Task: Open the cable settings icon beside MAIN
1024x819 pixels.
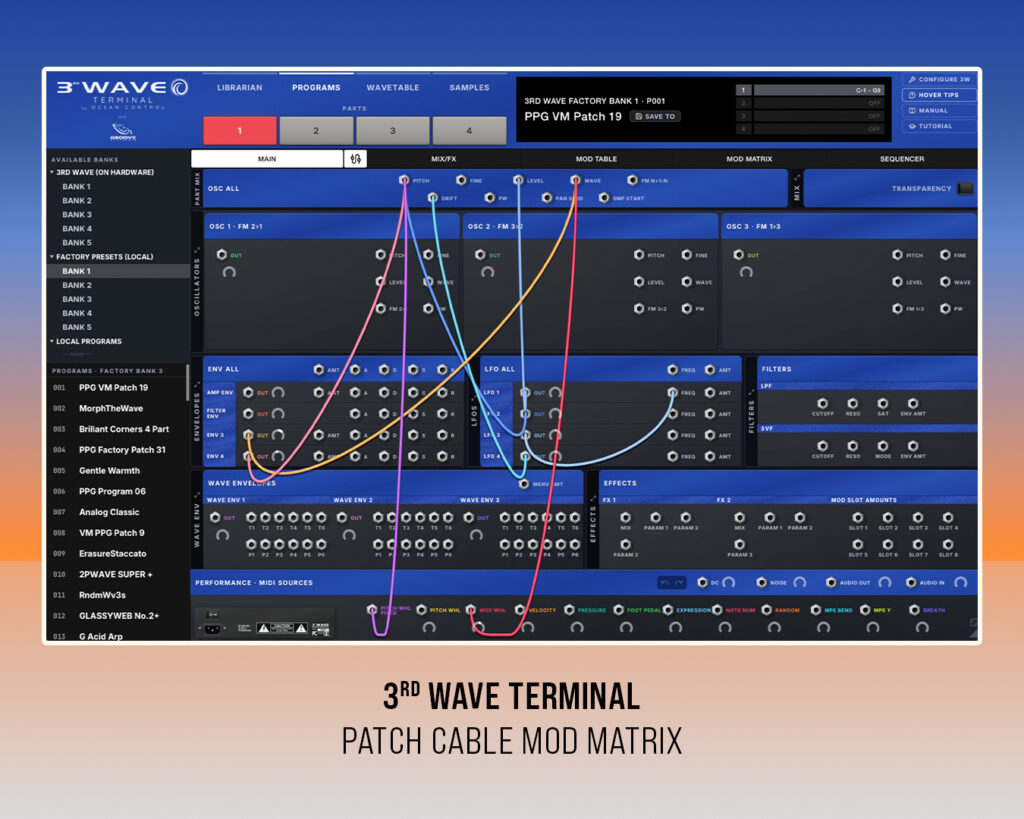Action: [x=355, y=159]
